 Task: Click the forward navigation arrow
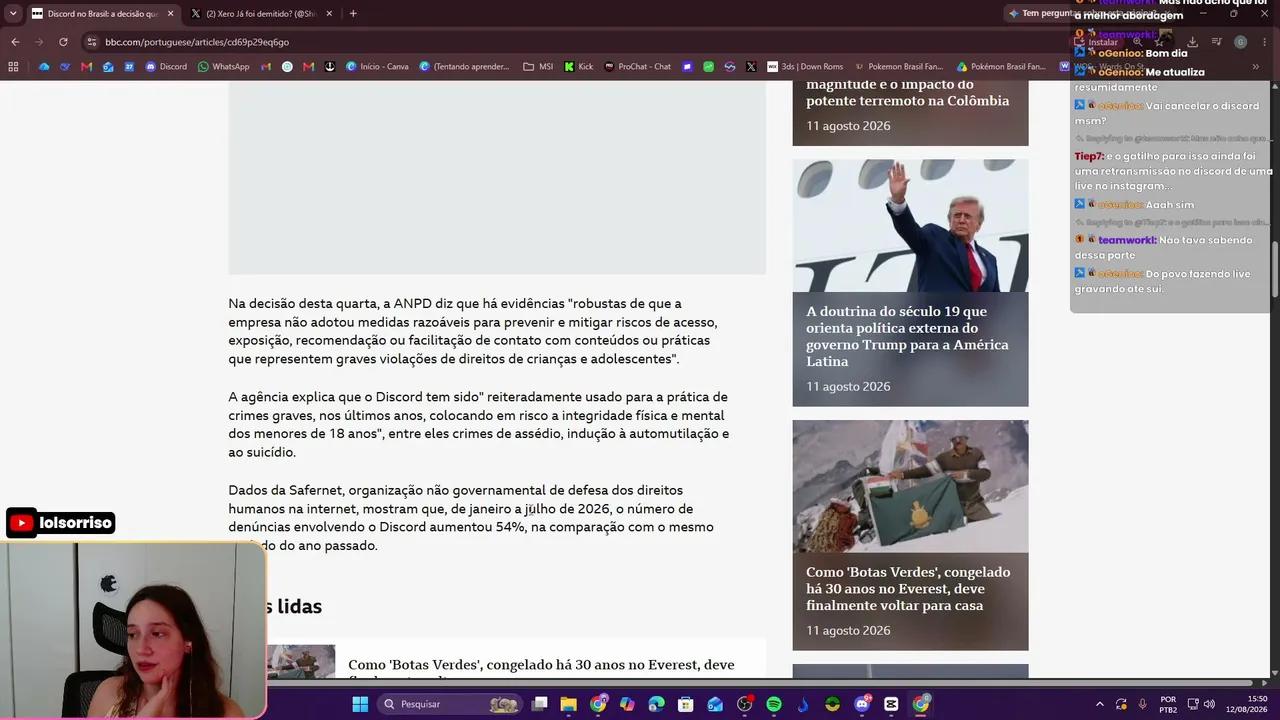[39, 42]
